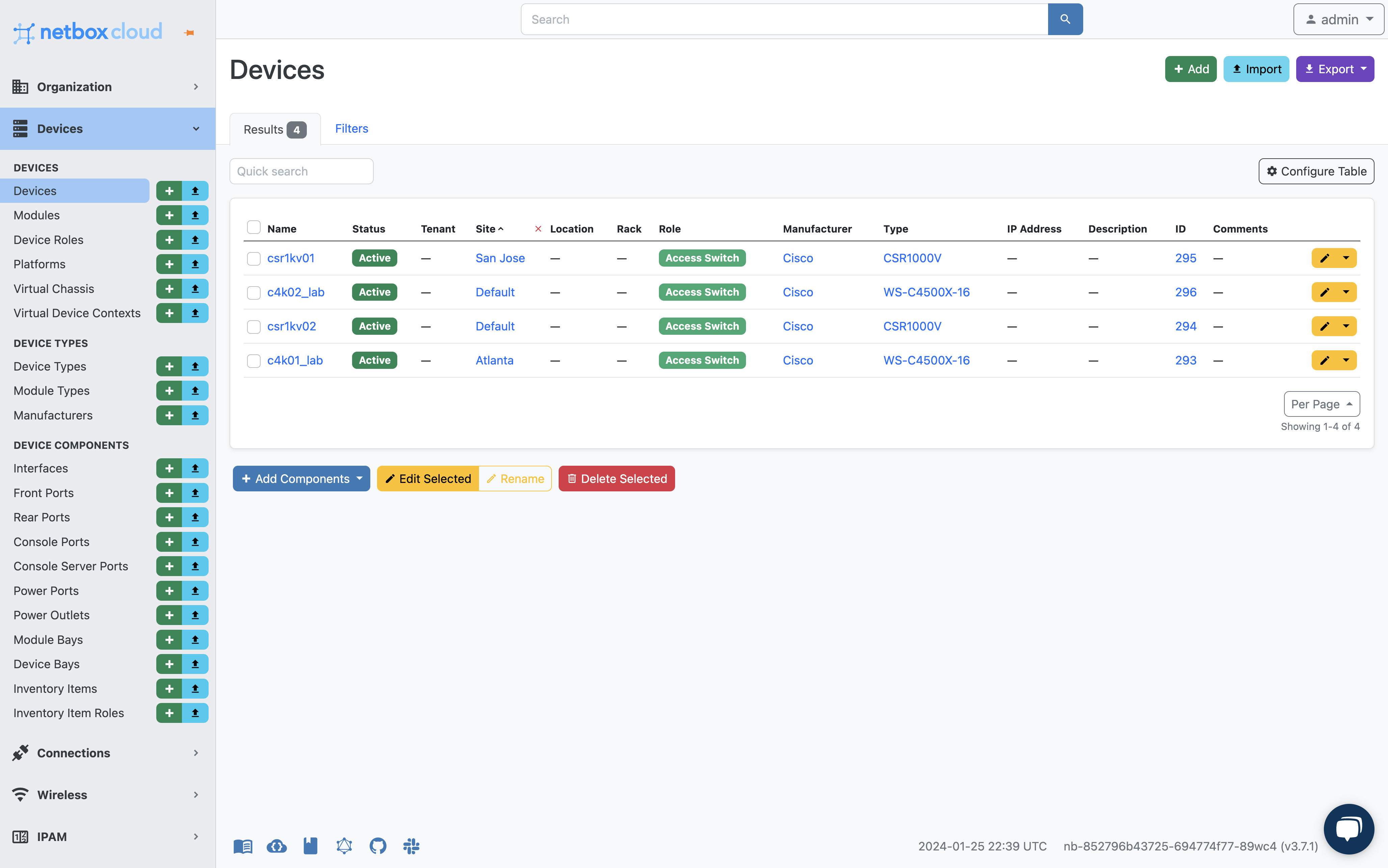1388x868 pixels.
Task: Click the green plus icon next to Platforms
Action: [169, 264]
